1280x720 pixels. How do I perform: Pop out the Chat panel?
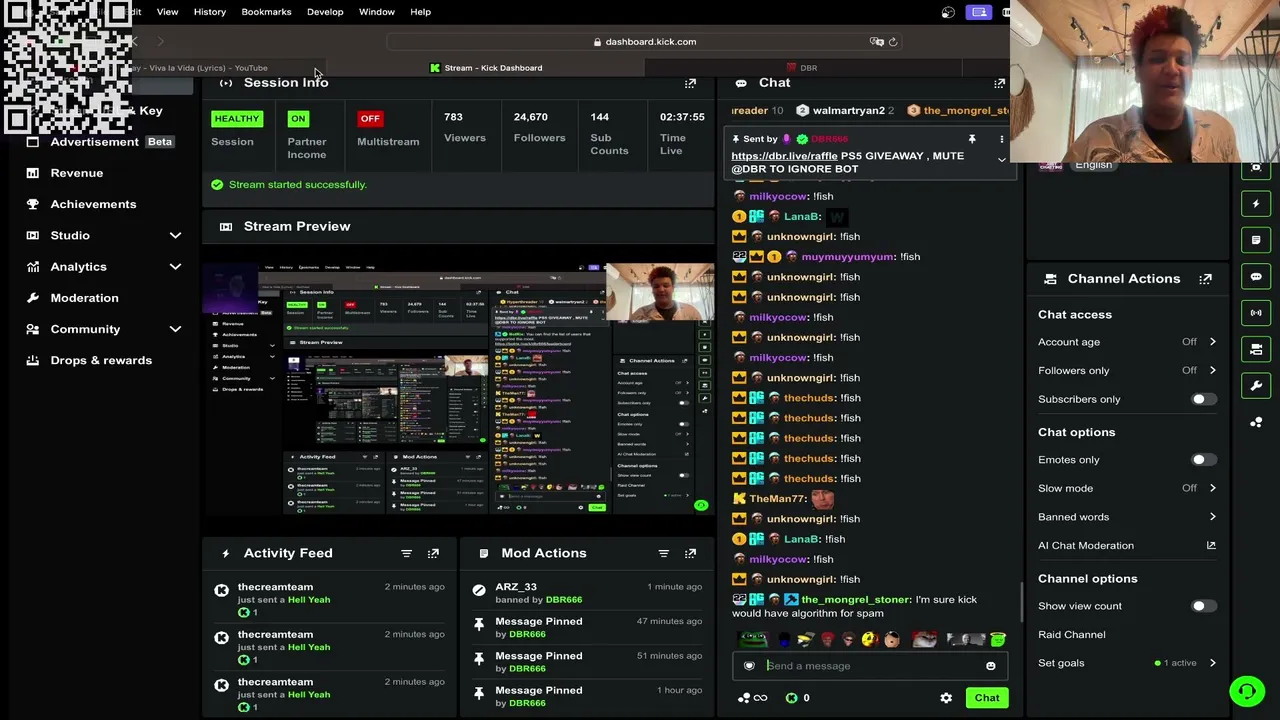click(999, 83)
